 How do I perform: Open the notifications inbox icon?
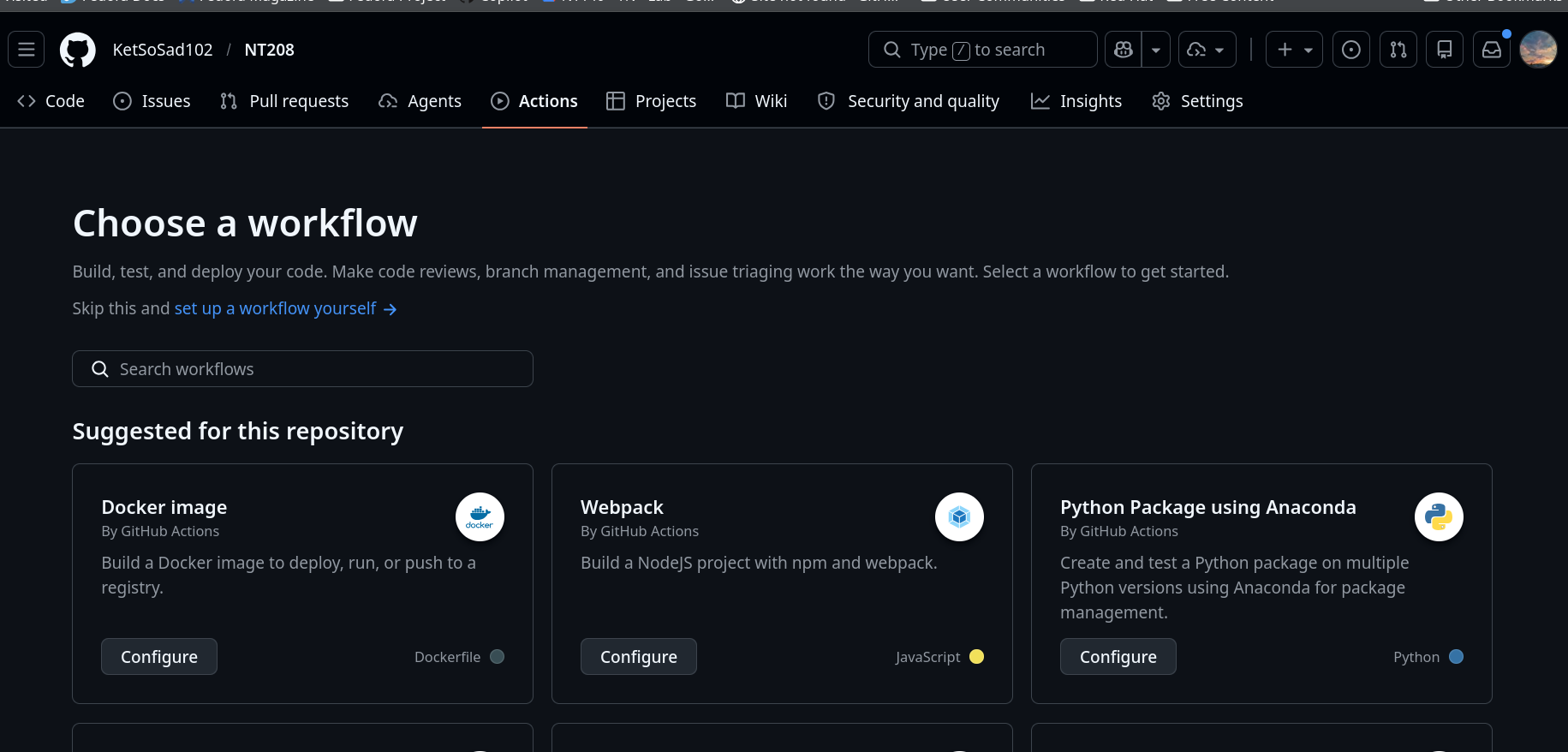[1492, 50]
